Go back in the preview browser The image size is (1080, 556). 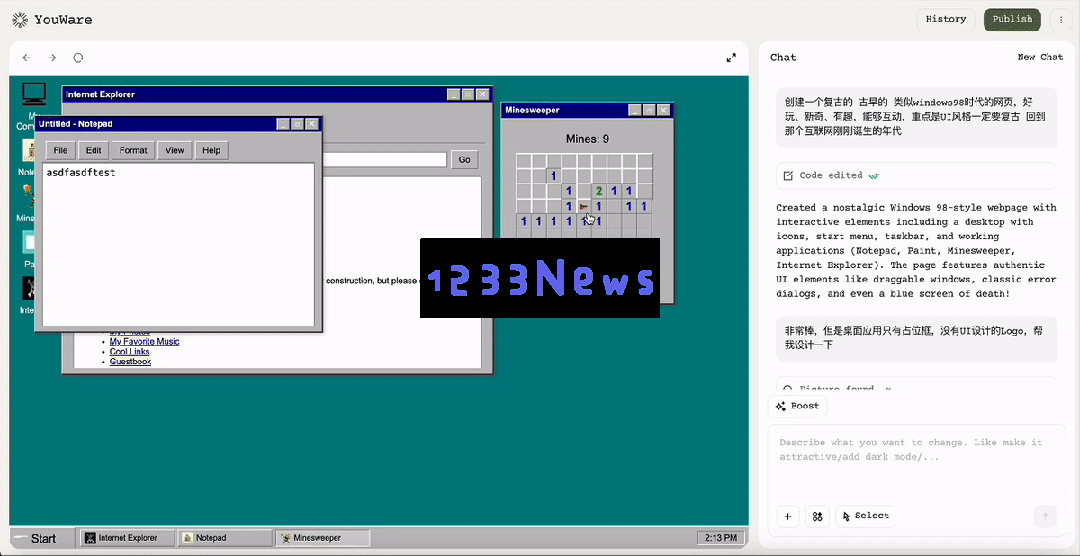point(26,58)
